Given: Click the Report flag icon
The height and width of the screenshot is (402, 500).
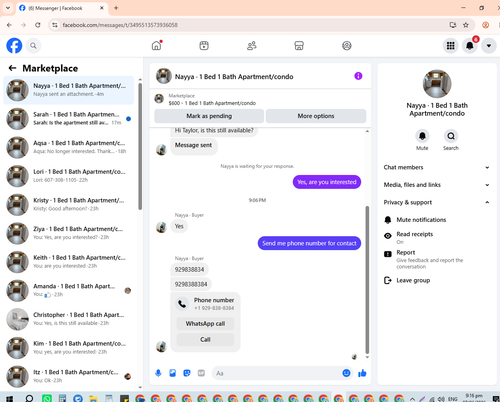Looking at the screenshot, I should (x=388, y=254).
